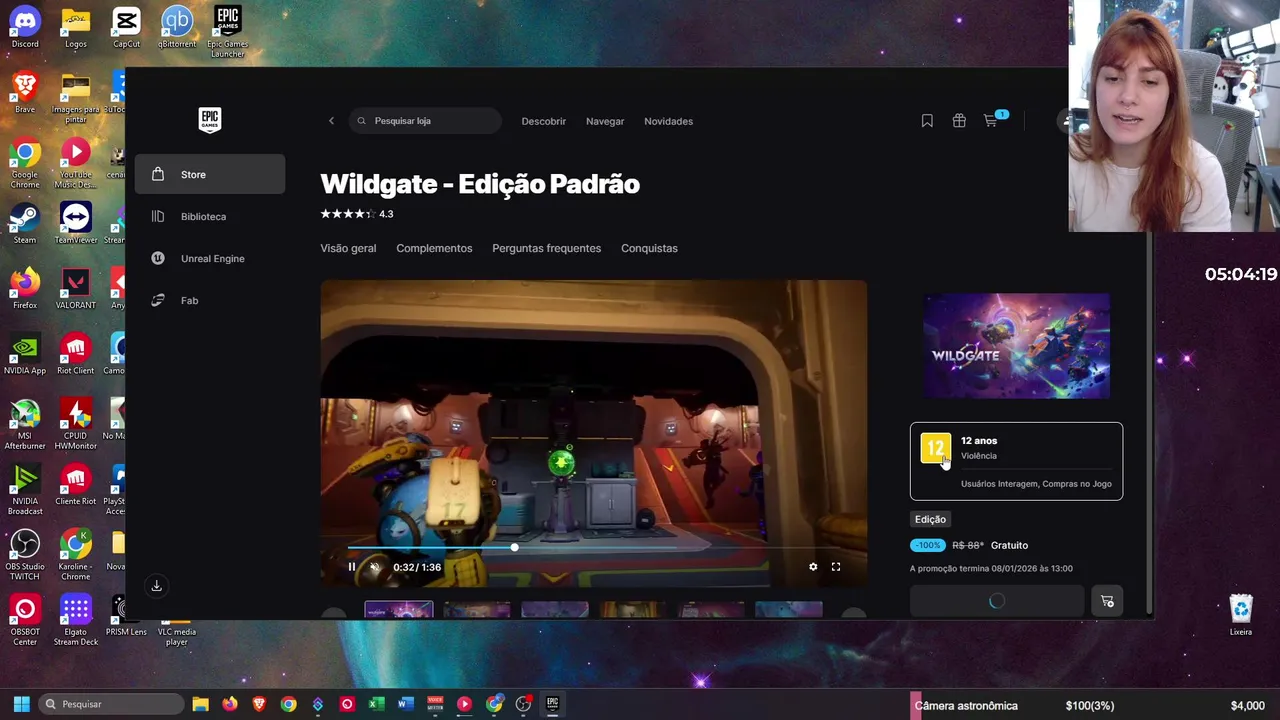Click taskbar Pesquisar search box
1280x720 pixels.
111,704
